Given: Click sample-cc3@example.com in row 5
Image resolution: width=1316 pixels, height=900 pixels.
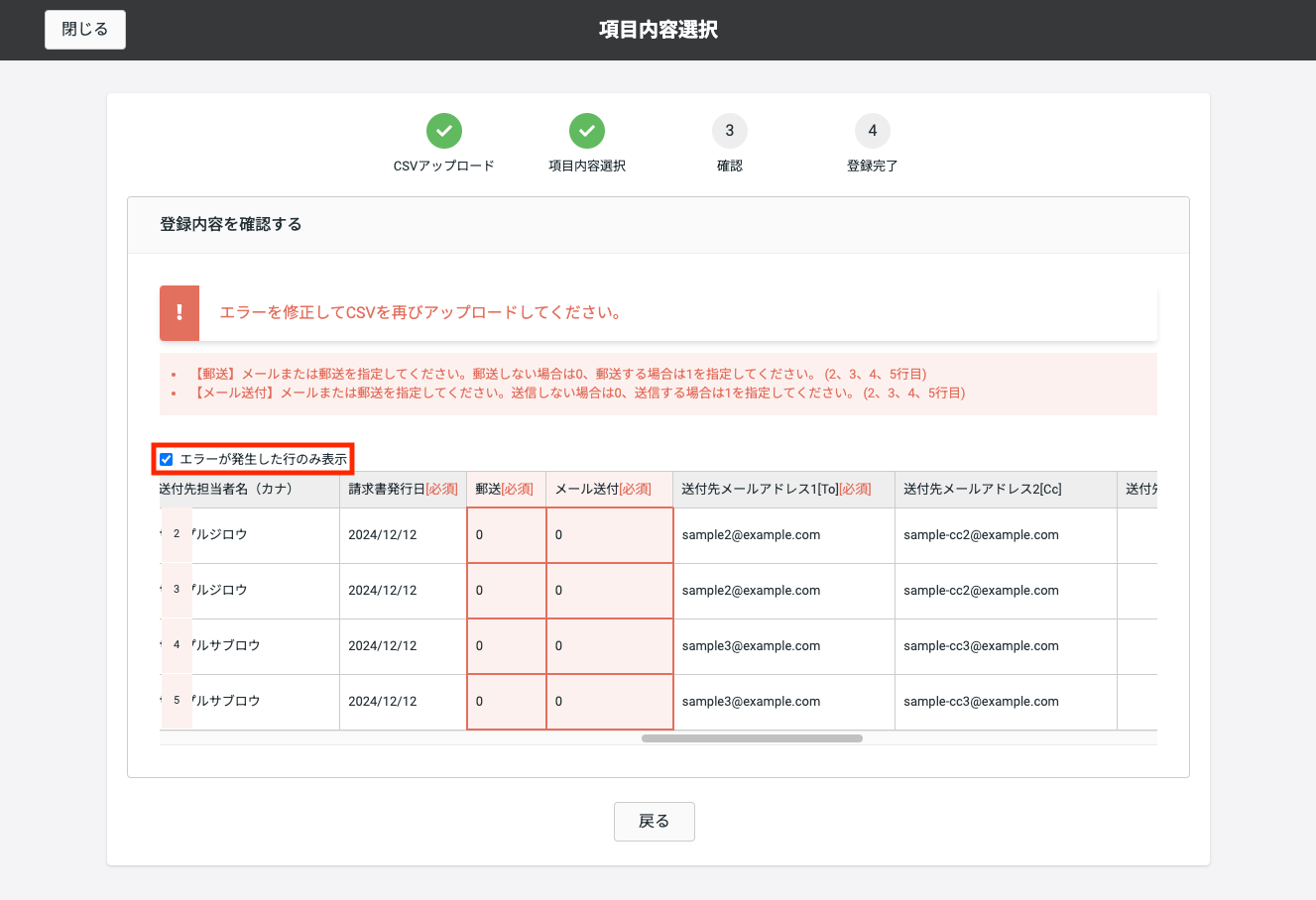Looking at the screenshot, I should tap(981, 701).
